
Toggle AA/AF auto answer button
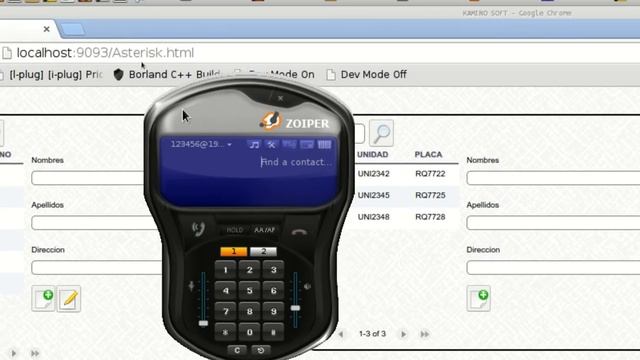pos(264,230)
